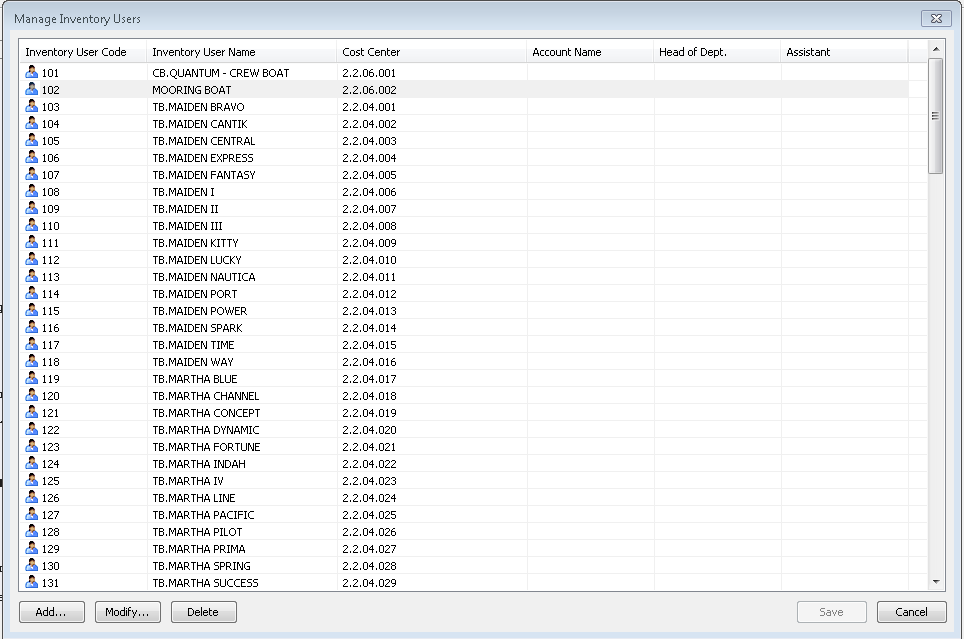
Task: Select cost center 2.2.04.020 cell
Action: coord(369,430)
